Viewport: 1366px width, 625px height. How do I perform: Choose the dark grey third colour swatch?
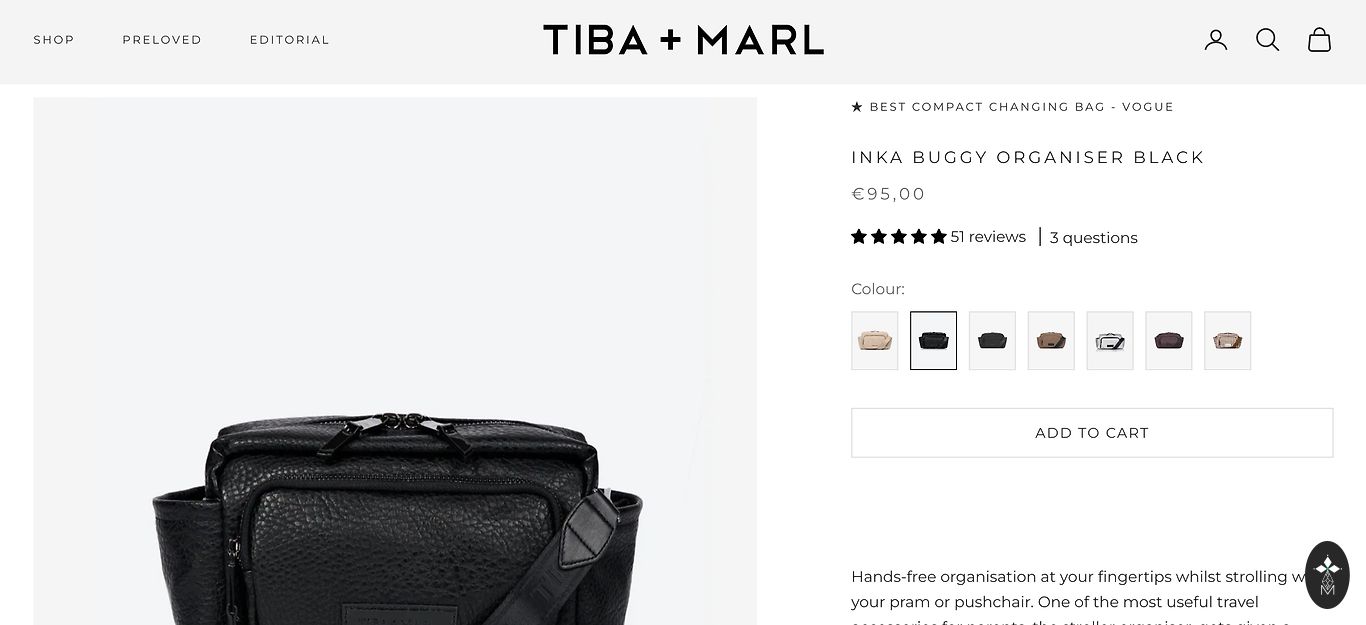pos(993,341)
